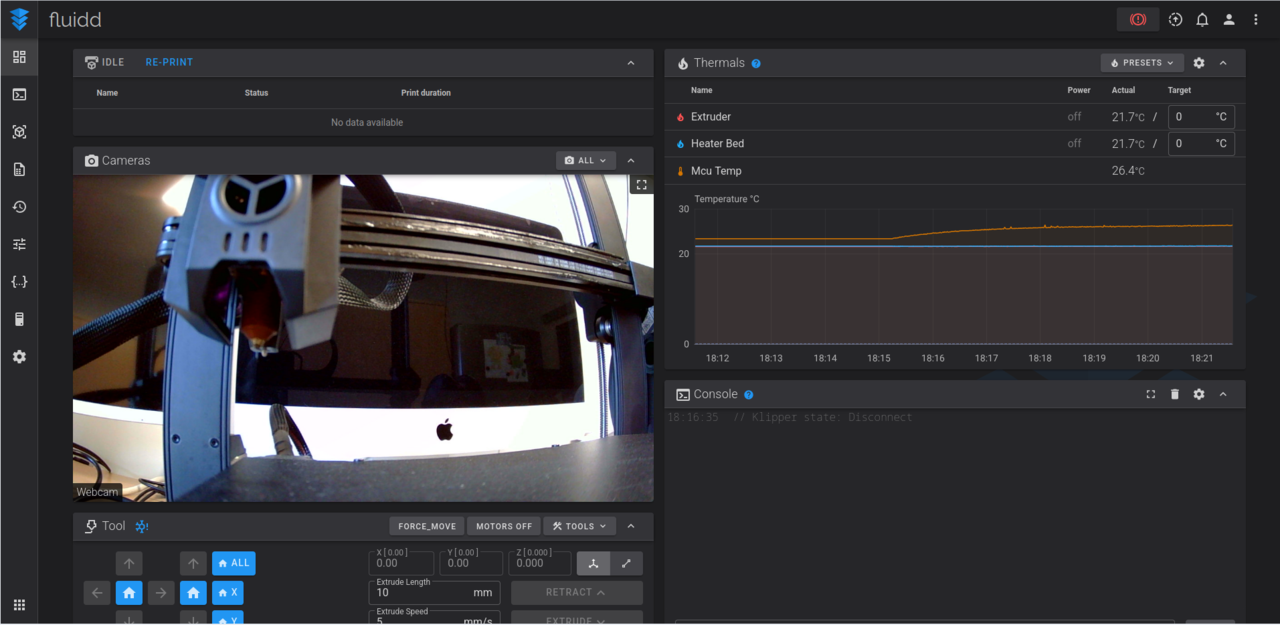
Task: Open the notifications bell
Action: pyautogui.click(x=1202, y=19)
